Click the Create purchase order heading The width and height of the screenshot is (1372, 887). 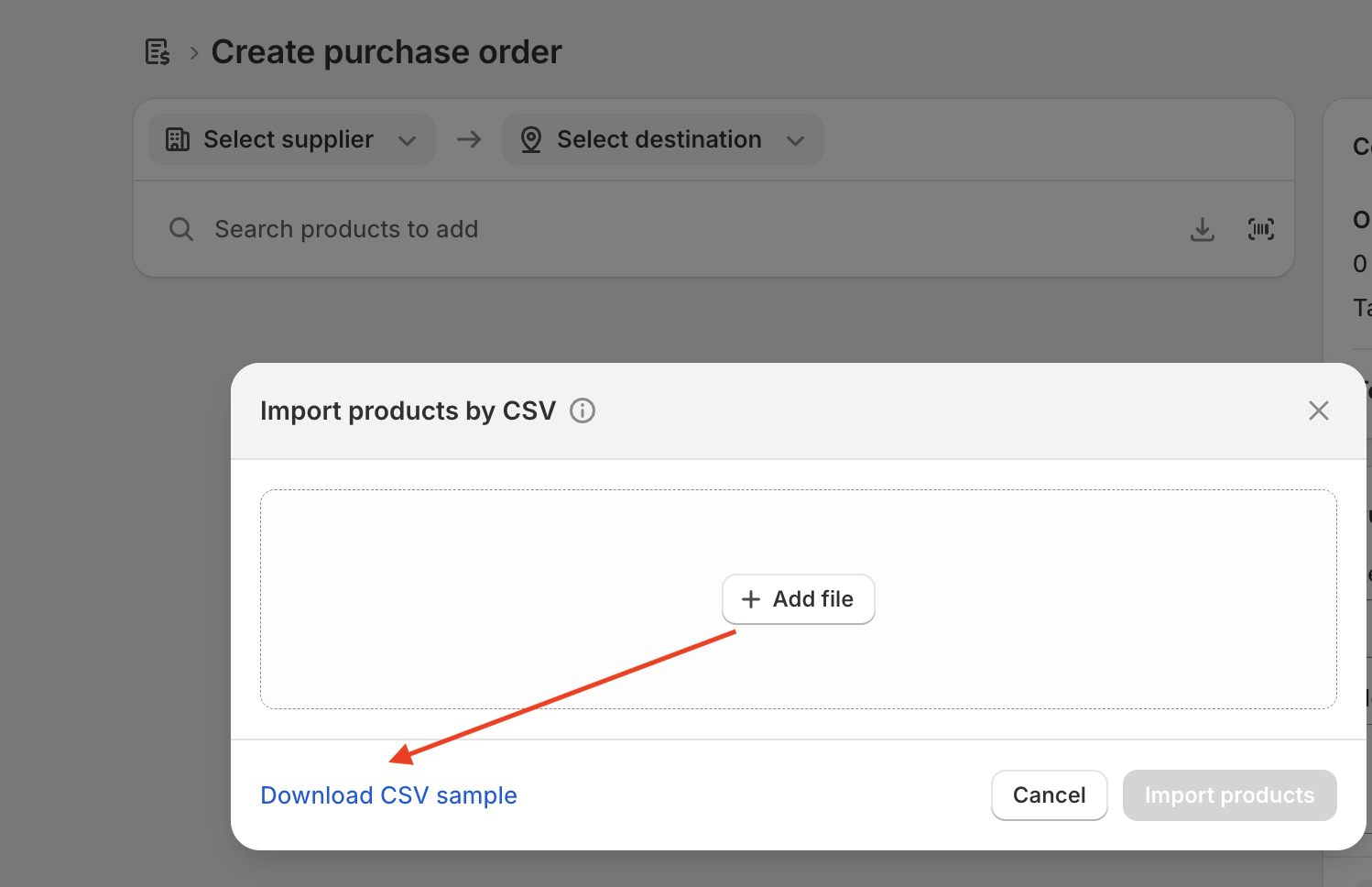click(x=387, y=52)
